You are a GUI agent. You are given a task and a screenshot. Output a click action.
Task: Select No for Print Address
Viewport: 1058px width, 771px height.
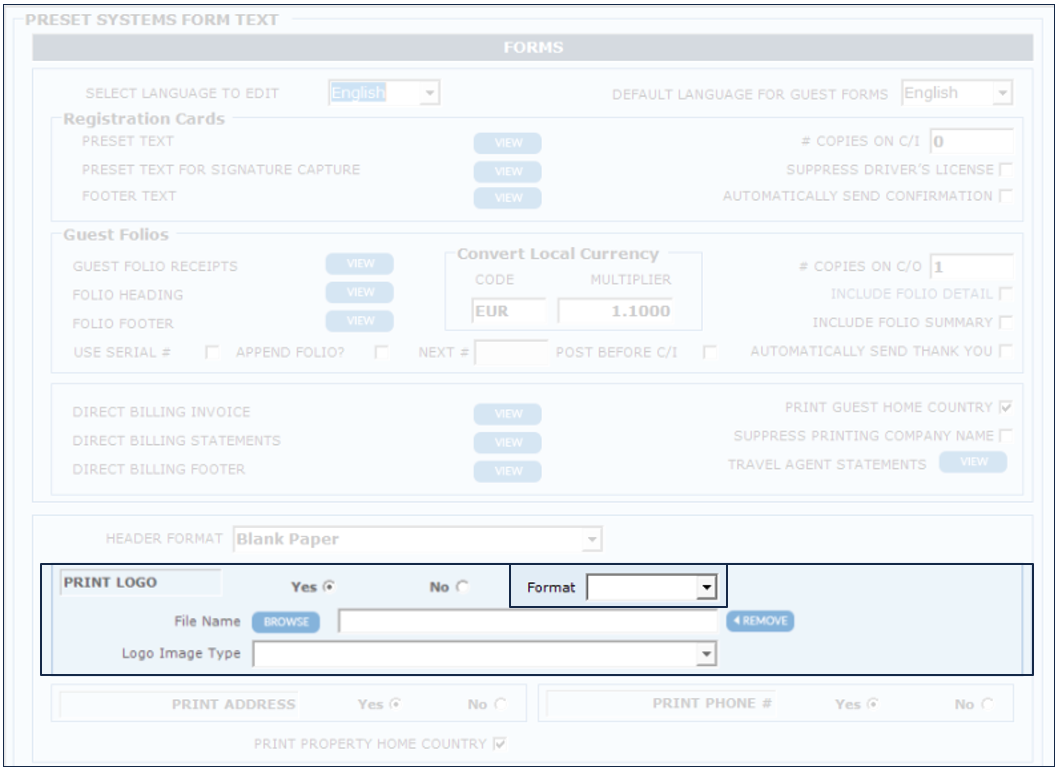click(x=499, y=704)
